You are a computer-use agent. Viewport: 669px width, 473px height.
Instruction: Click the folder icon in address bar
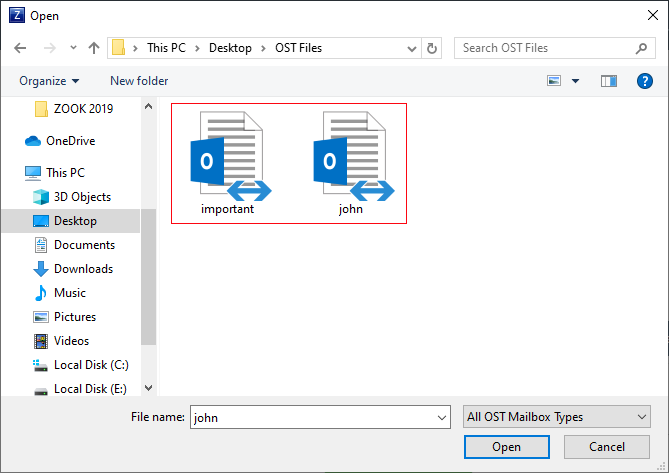118,48
